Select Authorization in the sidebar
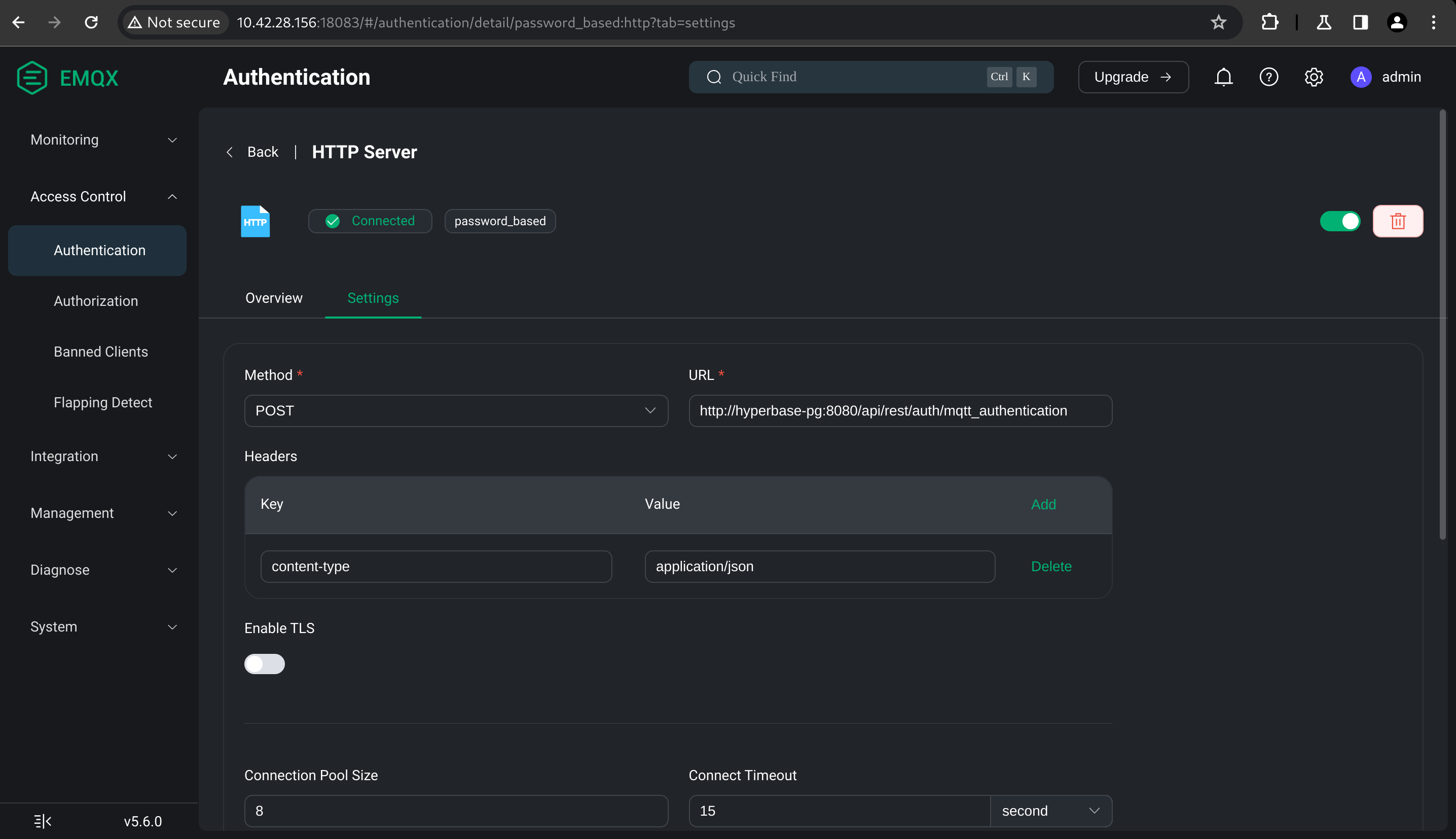The image size is (1456, 839). coord(96,301)
